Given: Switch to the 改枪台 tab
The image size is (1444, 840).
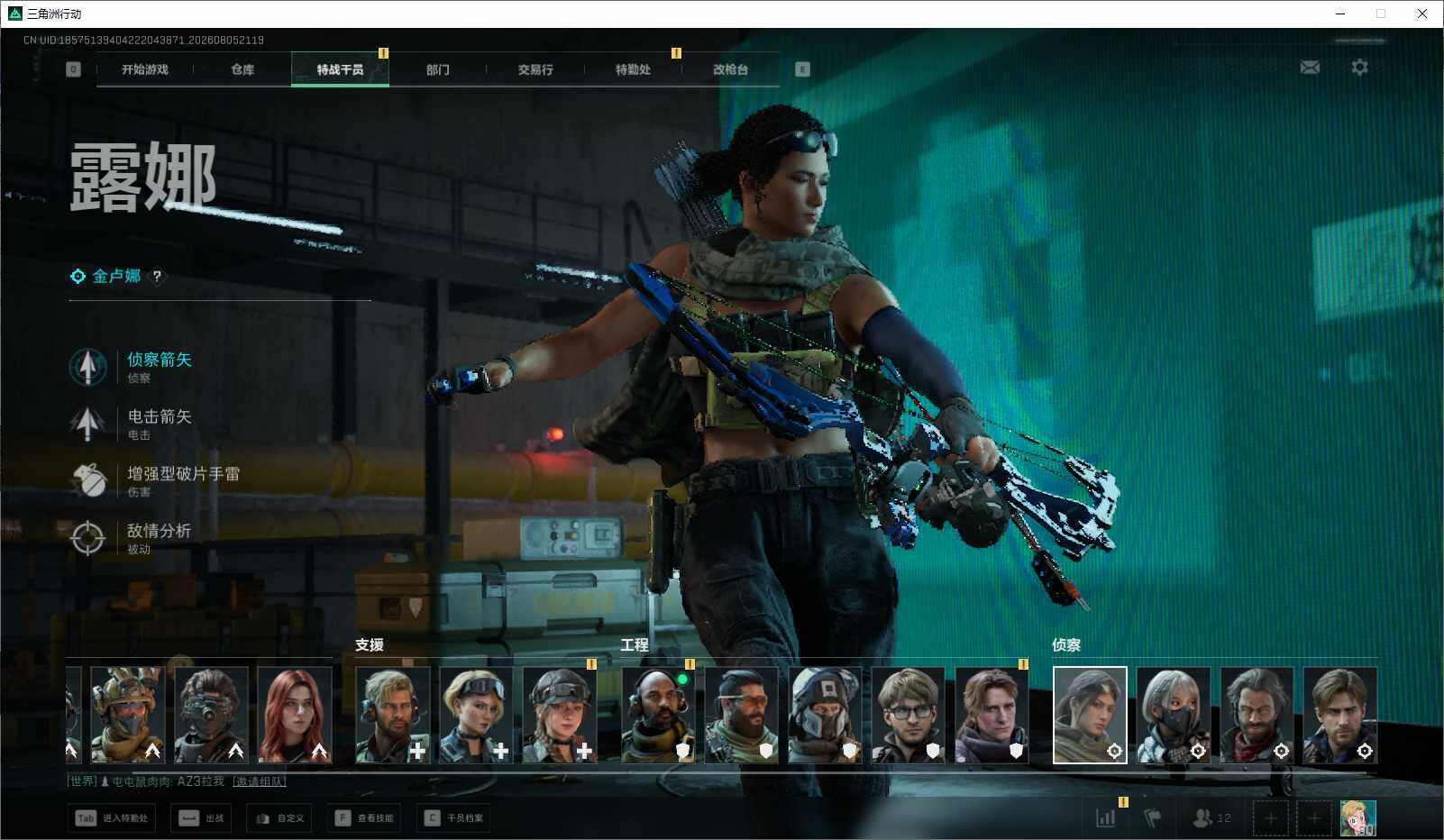Looking at the screenshot, I should click(730, 69).
